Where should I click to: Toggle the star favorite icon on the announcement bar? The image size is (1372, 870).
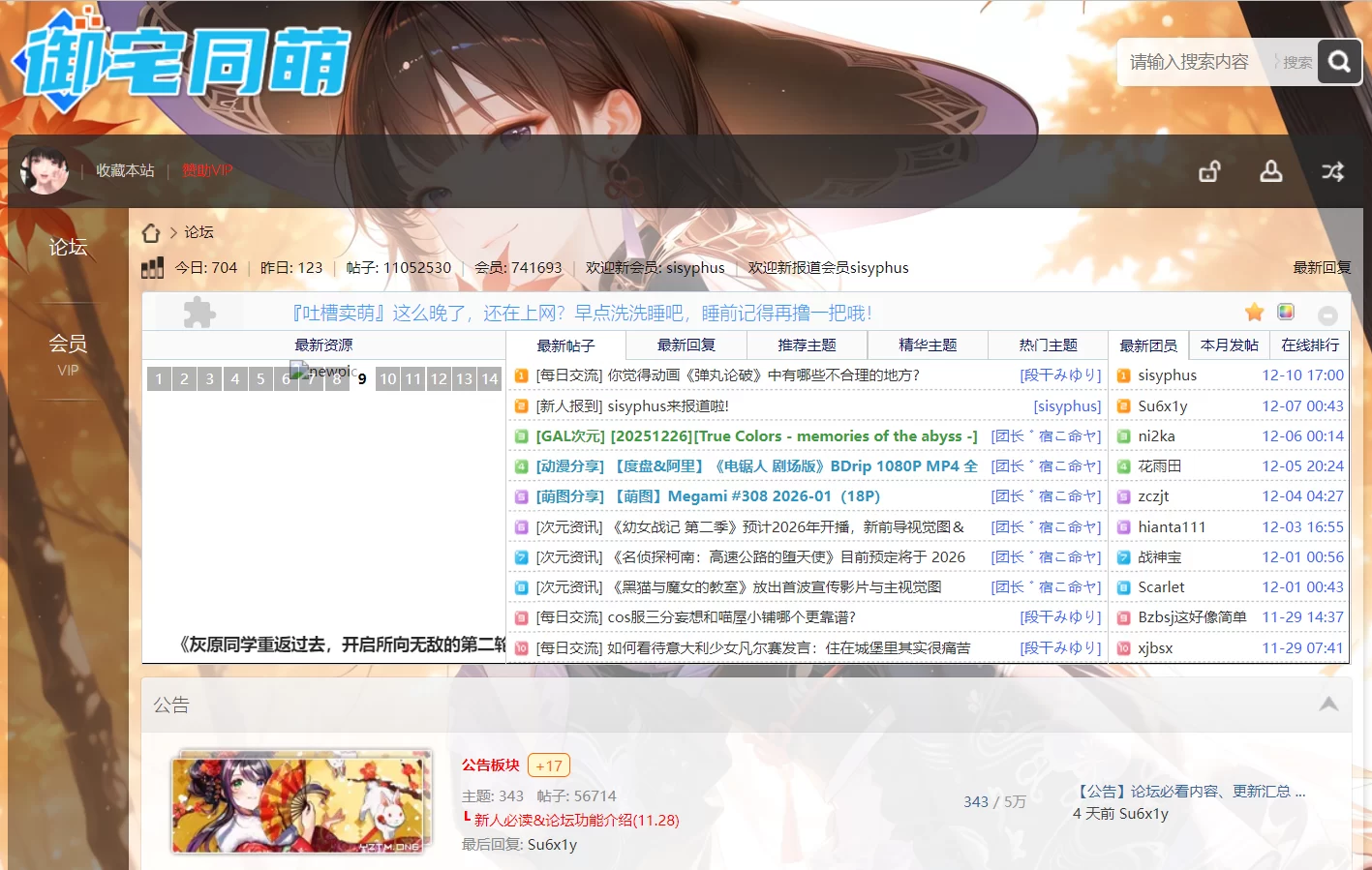[1255, 312]
